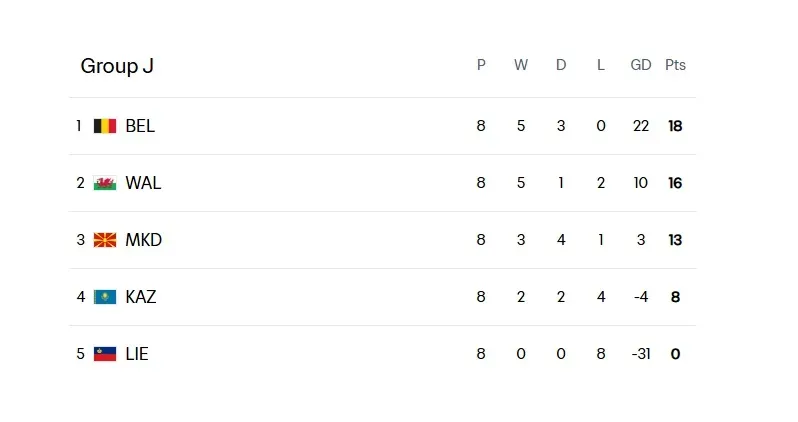Open the BEL team link
The width and height of the screenshot is (798, 422).
[140, 126]
